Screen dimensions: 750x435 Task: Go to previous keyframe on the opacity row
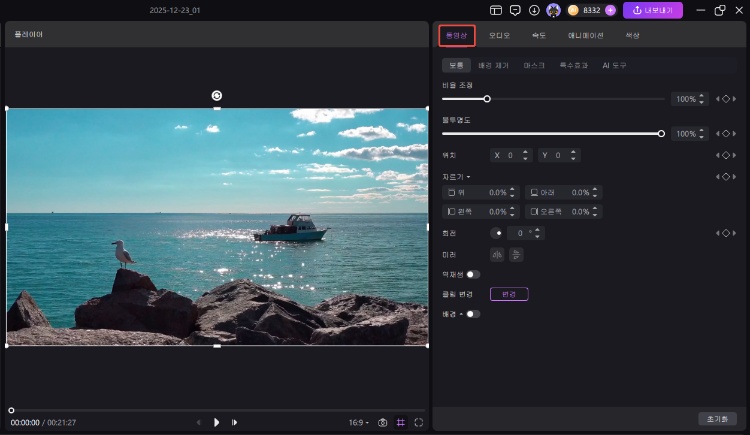click(x=717, y=134)
